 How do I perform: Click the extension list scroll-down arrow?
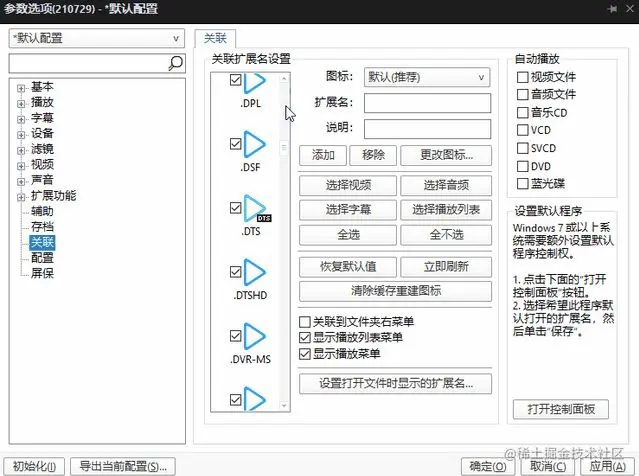click(x=284, y=405)
